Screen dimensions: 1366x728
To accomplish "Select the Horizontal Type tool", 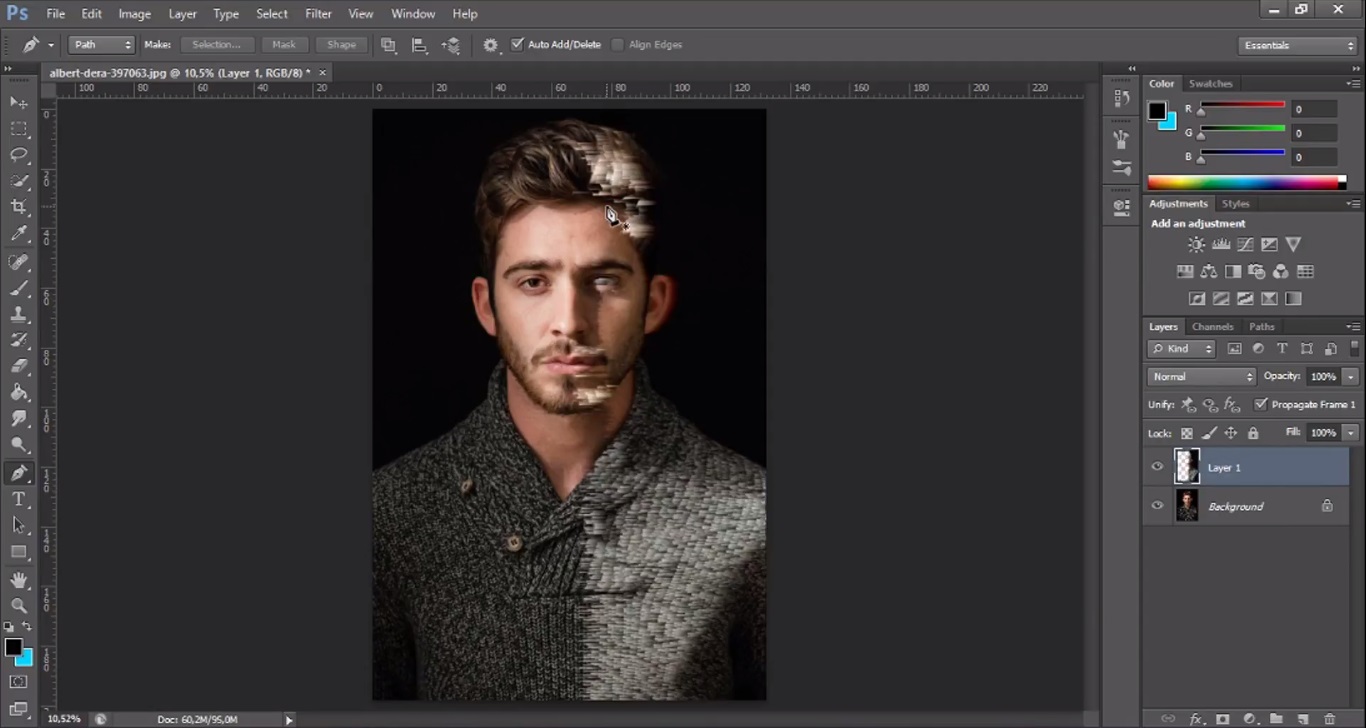I will [x=19, y=499].
